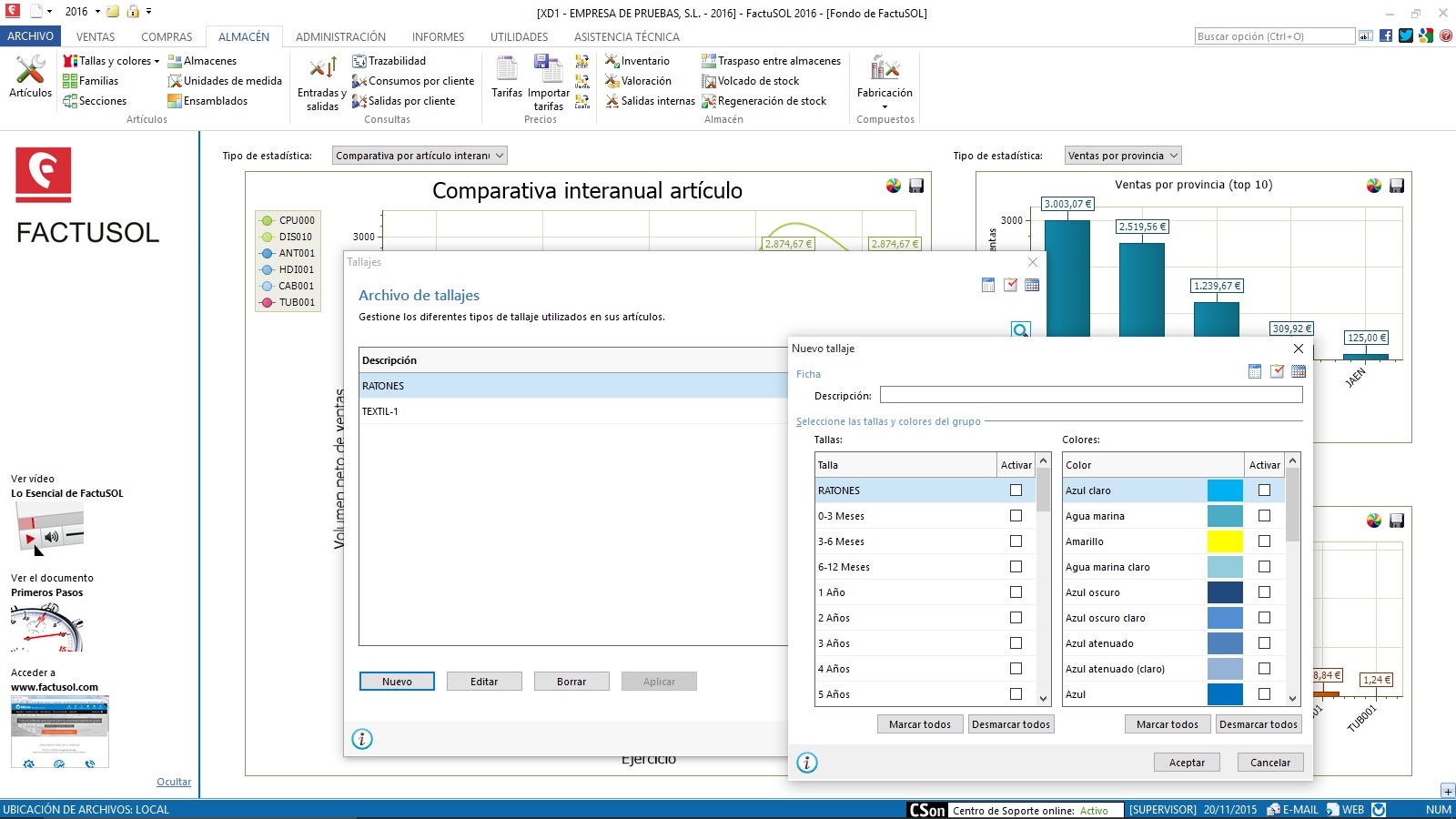The width and height of the screenshot is (1456, 819).
Task: Change chart type of Ventas por provincia
Action: coord(1374,186)
